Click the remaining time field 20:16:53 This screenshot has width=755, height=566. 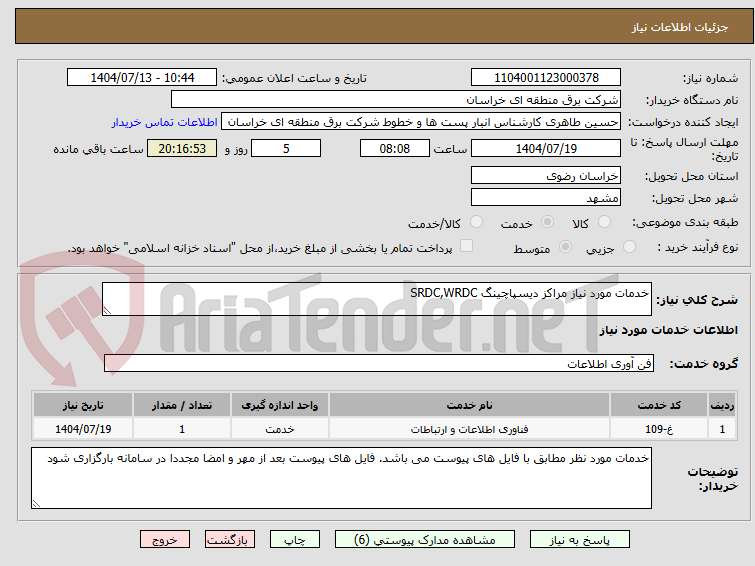tap(182, 148)
